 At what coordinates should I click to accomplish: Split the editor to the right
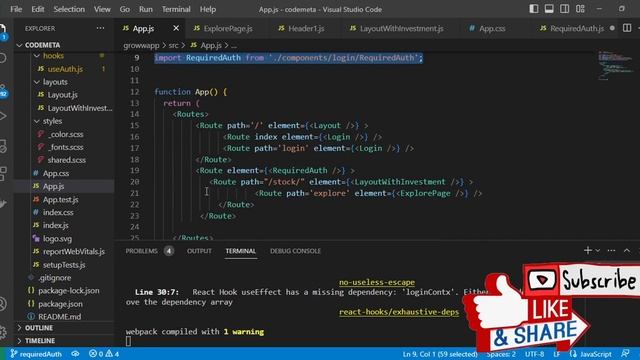[627, 28]
